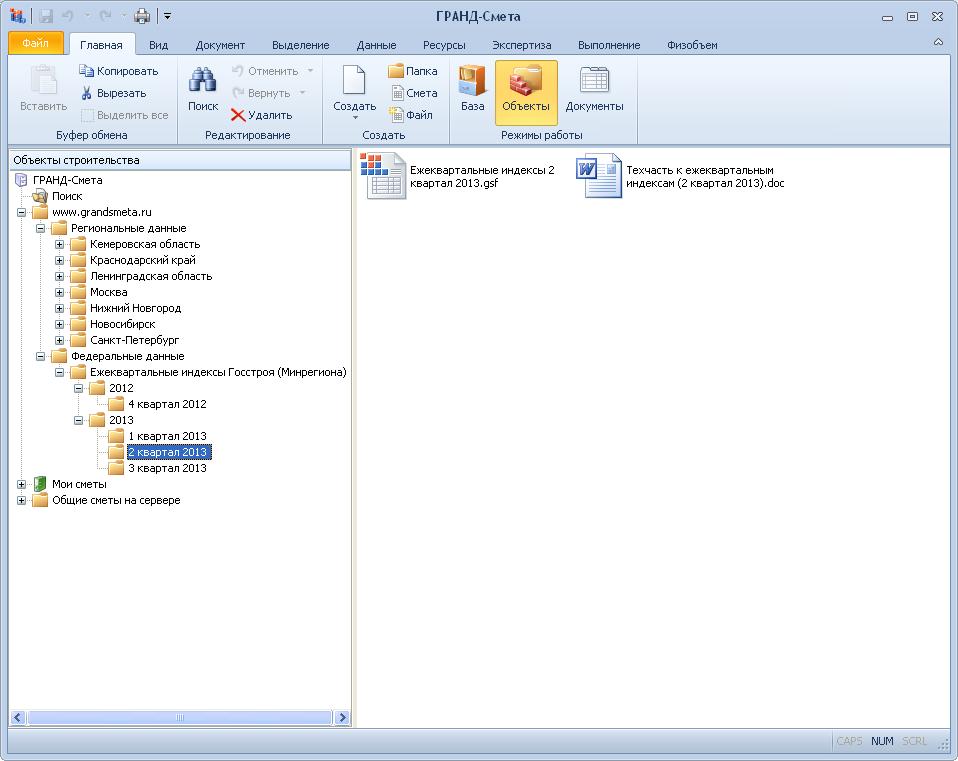The height and width of the screenshot is (761, 958).
Task: Open the Ресурсы tab
Action: pos(444,45)
